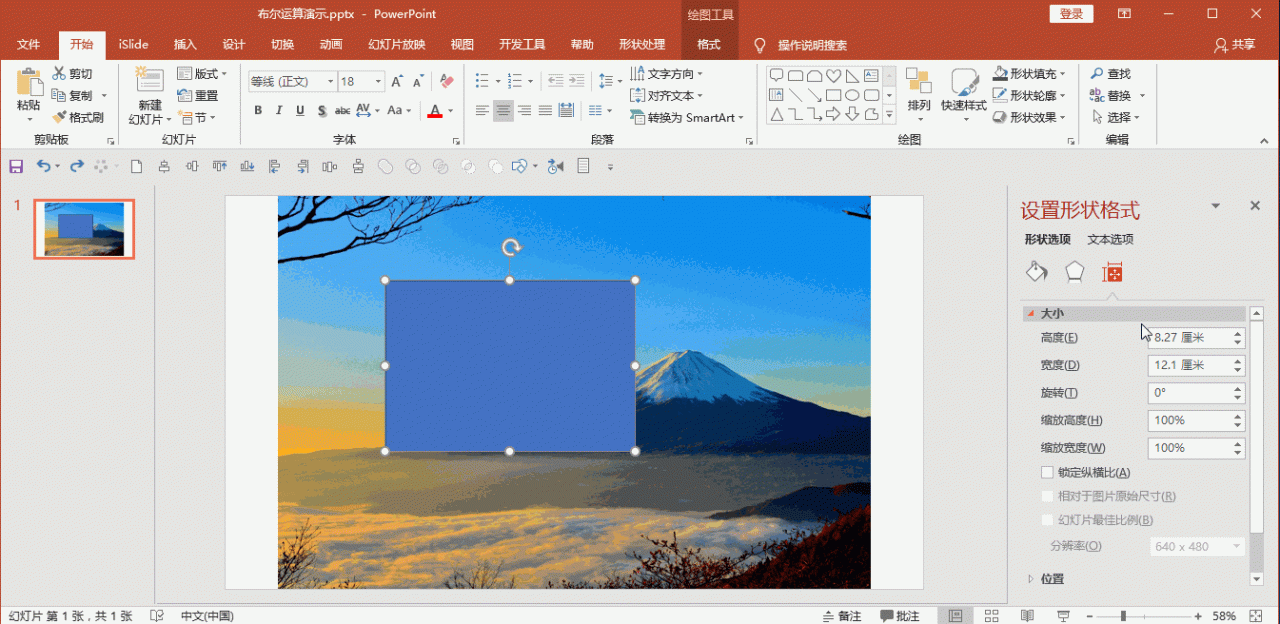This screenshot has height=624, width=1280.
Task: Select the fill bucket icon in 设置形状格式
Action: (1036, 271)
